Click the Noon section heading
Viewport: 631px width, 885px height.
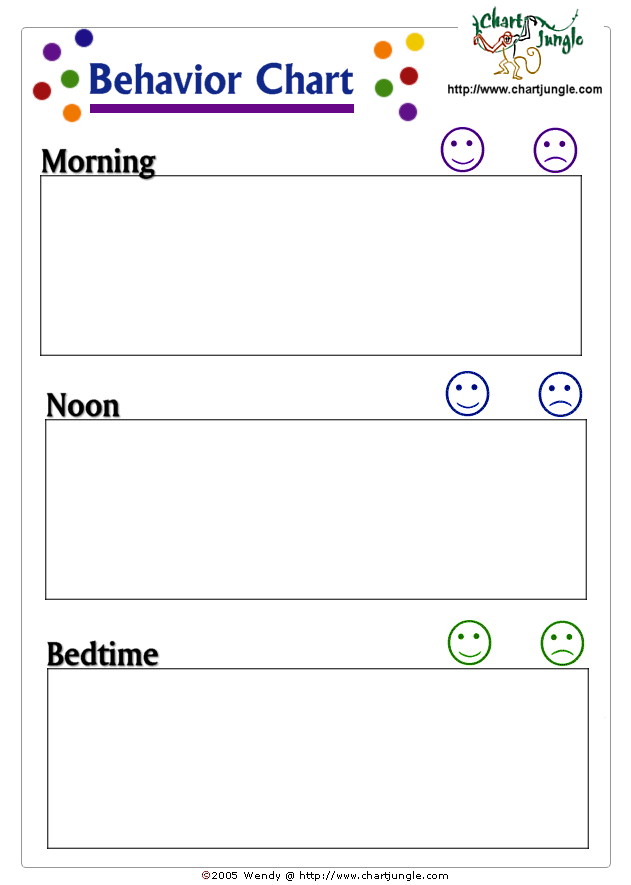pyautogui.click(x=83, y=405)
